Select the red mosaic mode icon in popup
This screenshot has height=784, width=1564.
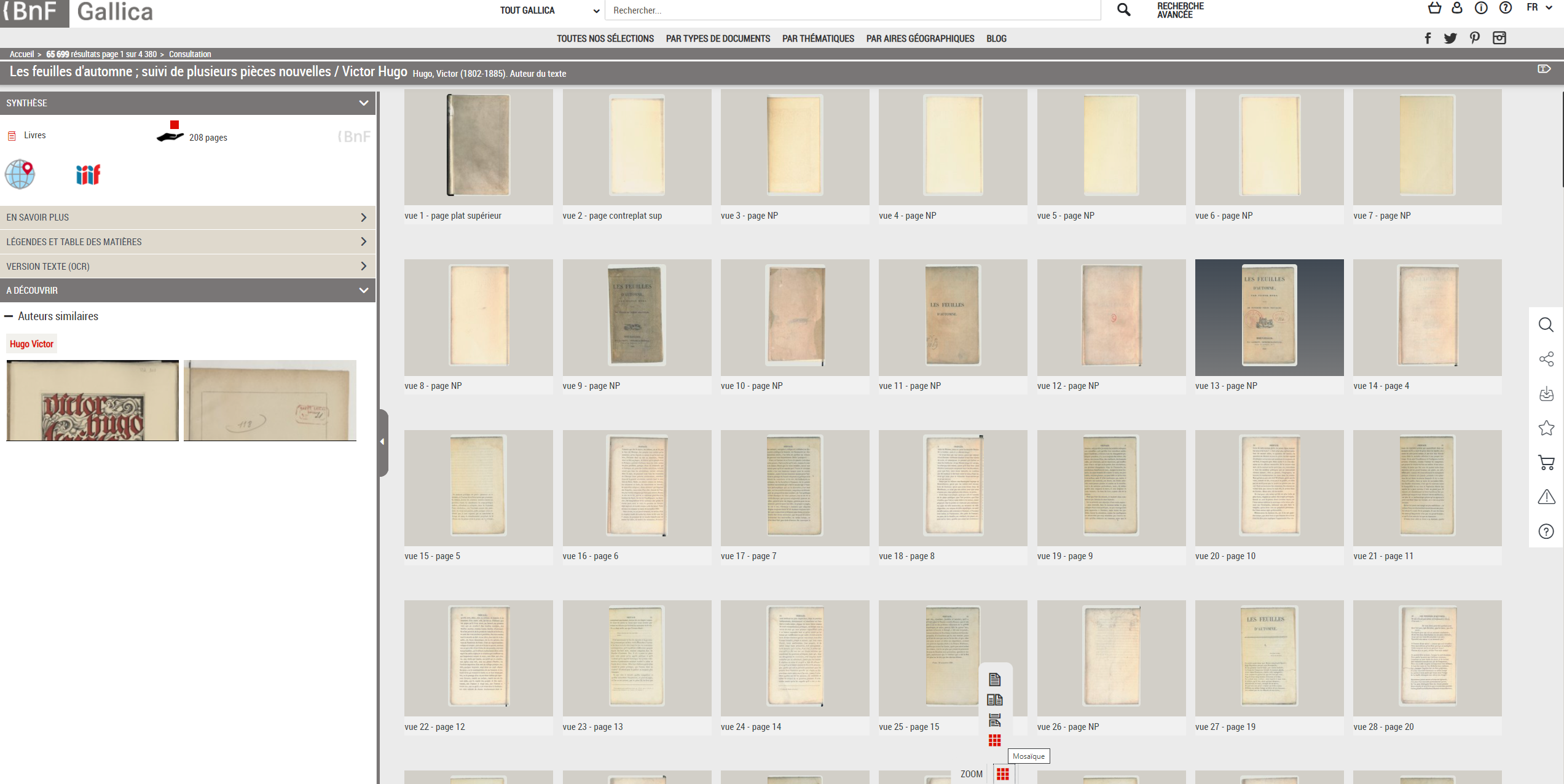(995, 740)
